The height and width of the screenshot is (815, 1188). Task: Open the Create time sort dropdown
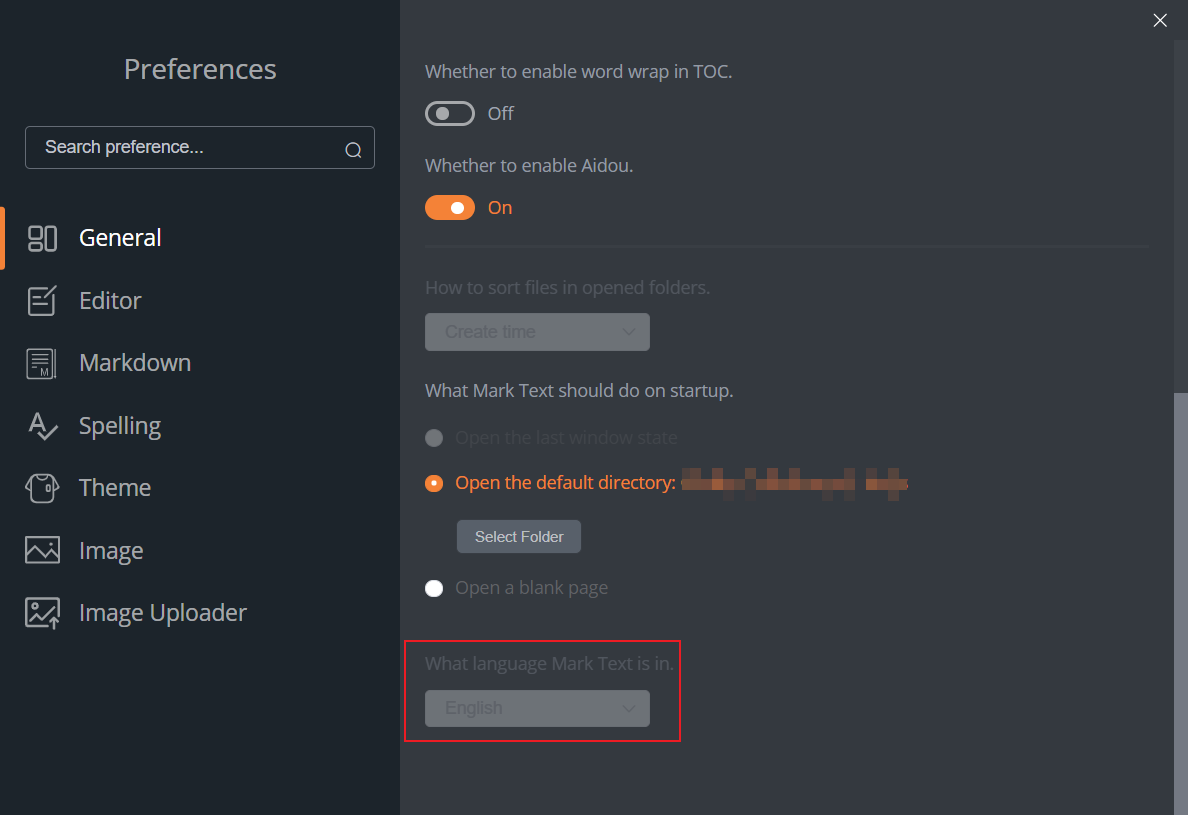pos(537,332)
